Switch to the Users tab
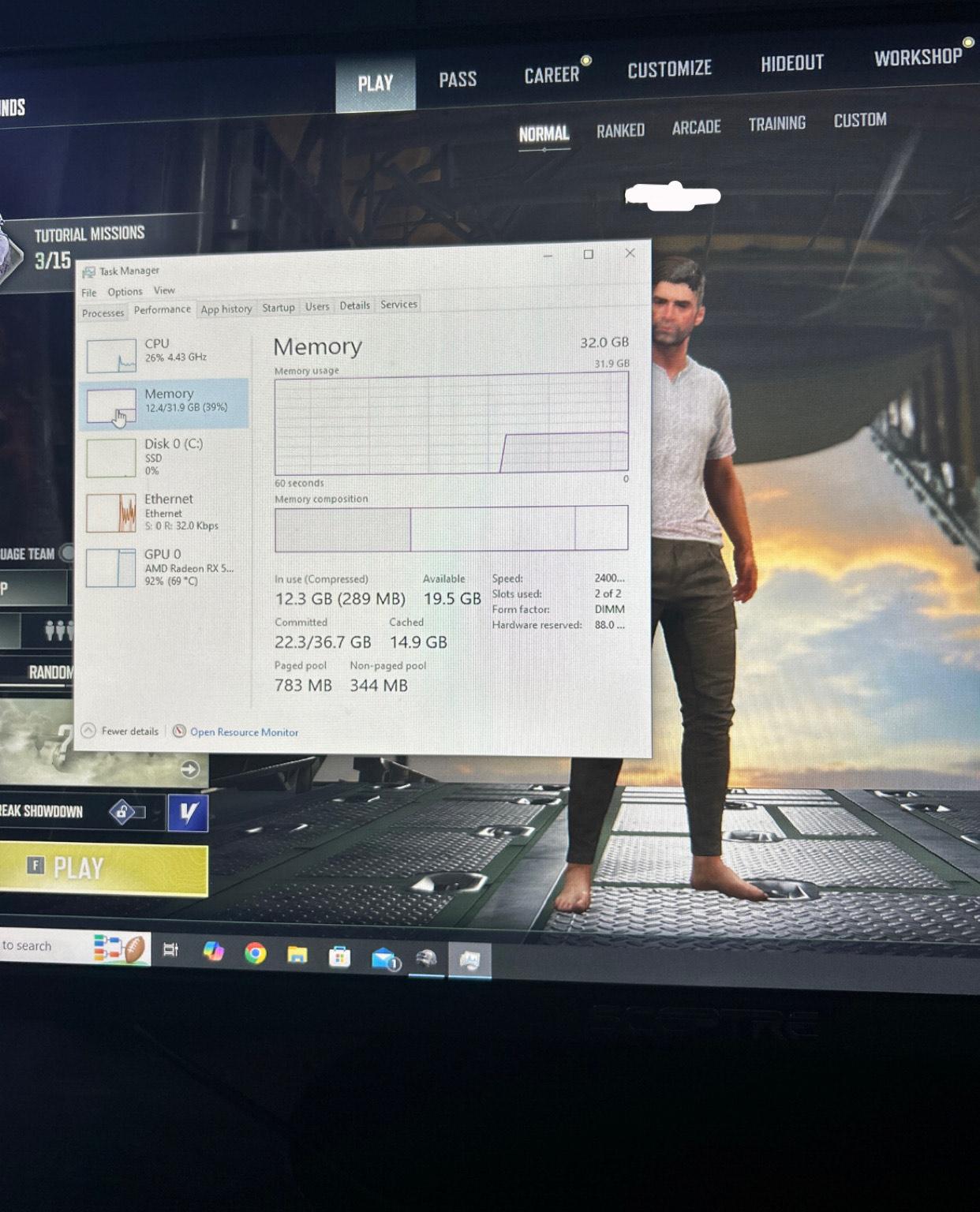980x1212 pixels. click(x=317, y=306)
